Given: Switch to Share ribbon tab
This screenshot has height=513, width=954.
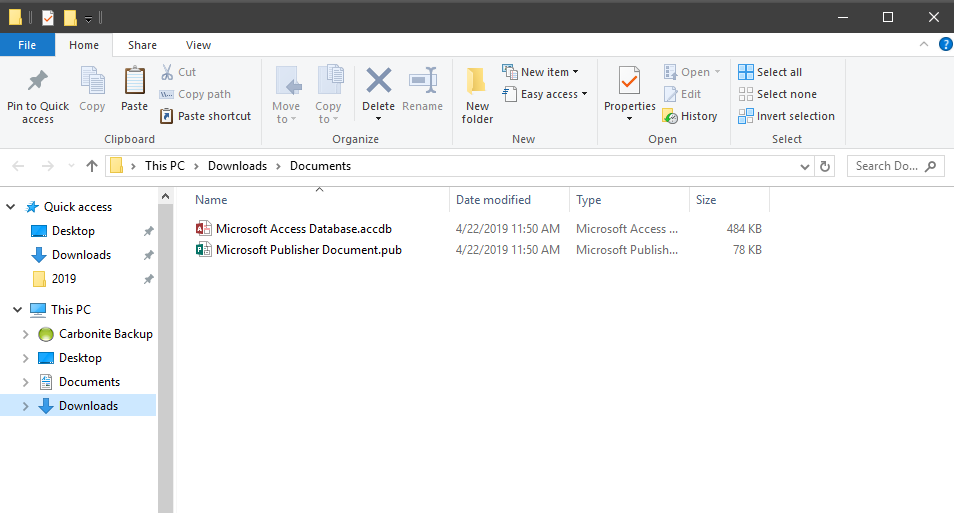Looking at the screenshot, I should (142, 45).
